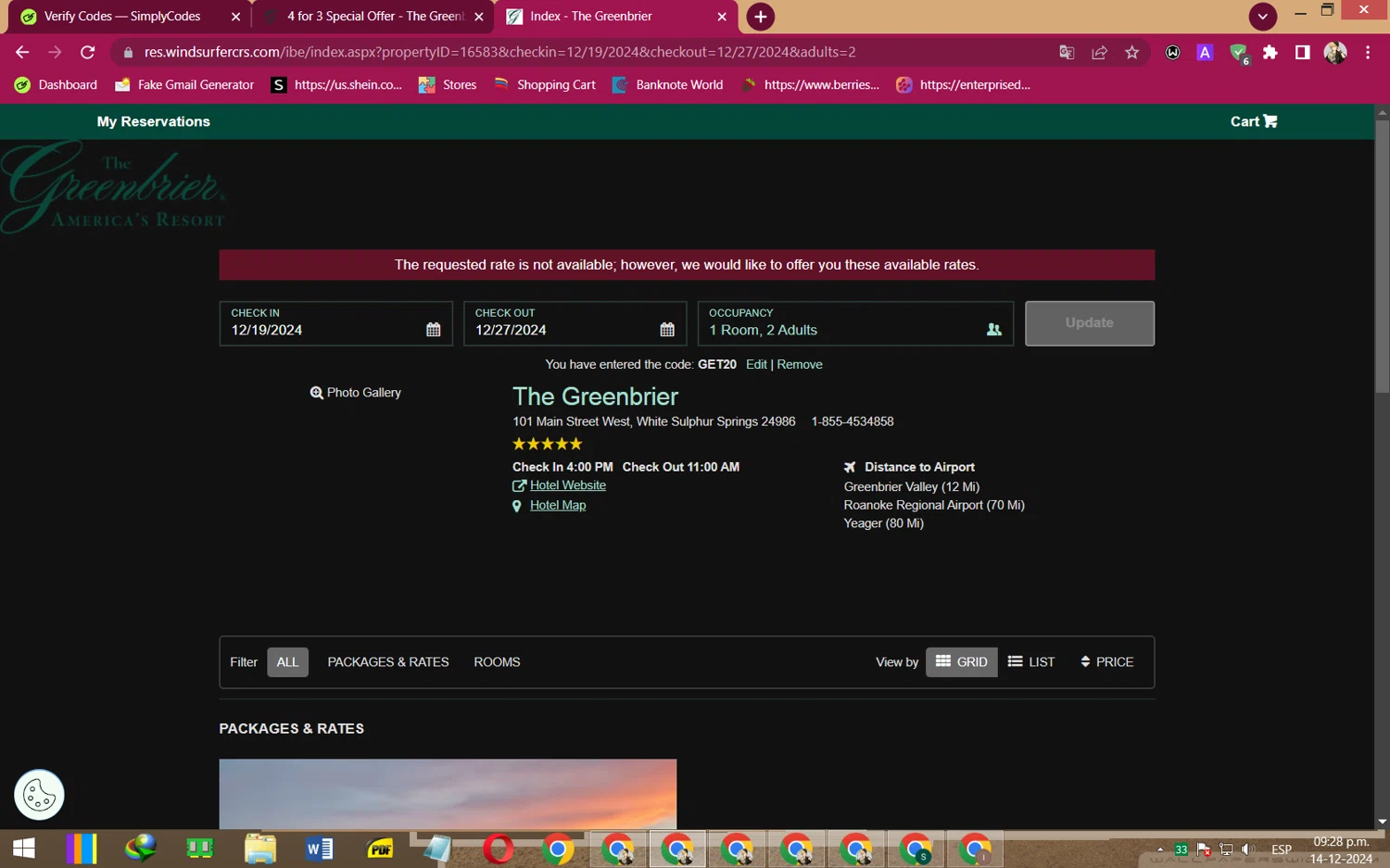Open the Hotel Map link
This screenshot has height=868, width=1390.
pyautogui.click(x=558, y=506)
